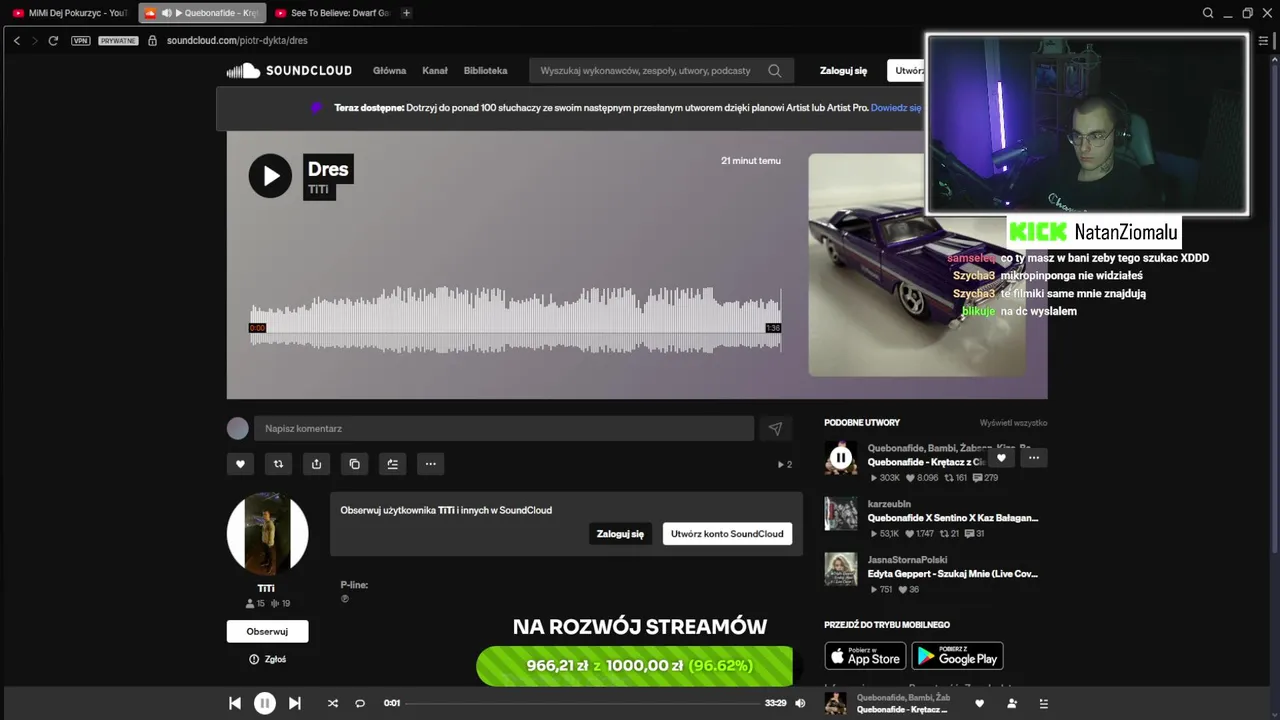The height and width of the screenshot is (720, 1280).
Task: Seek on the bottom player progress bar
Action: tap(583, 703)
